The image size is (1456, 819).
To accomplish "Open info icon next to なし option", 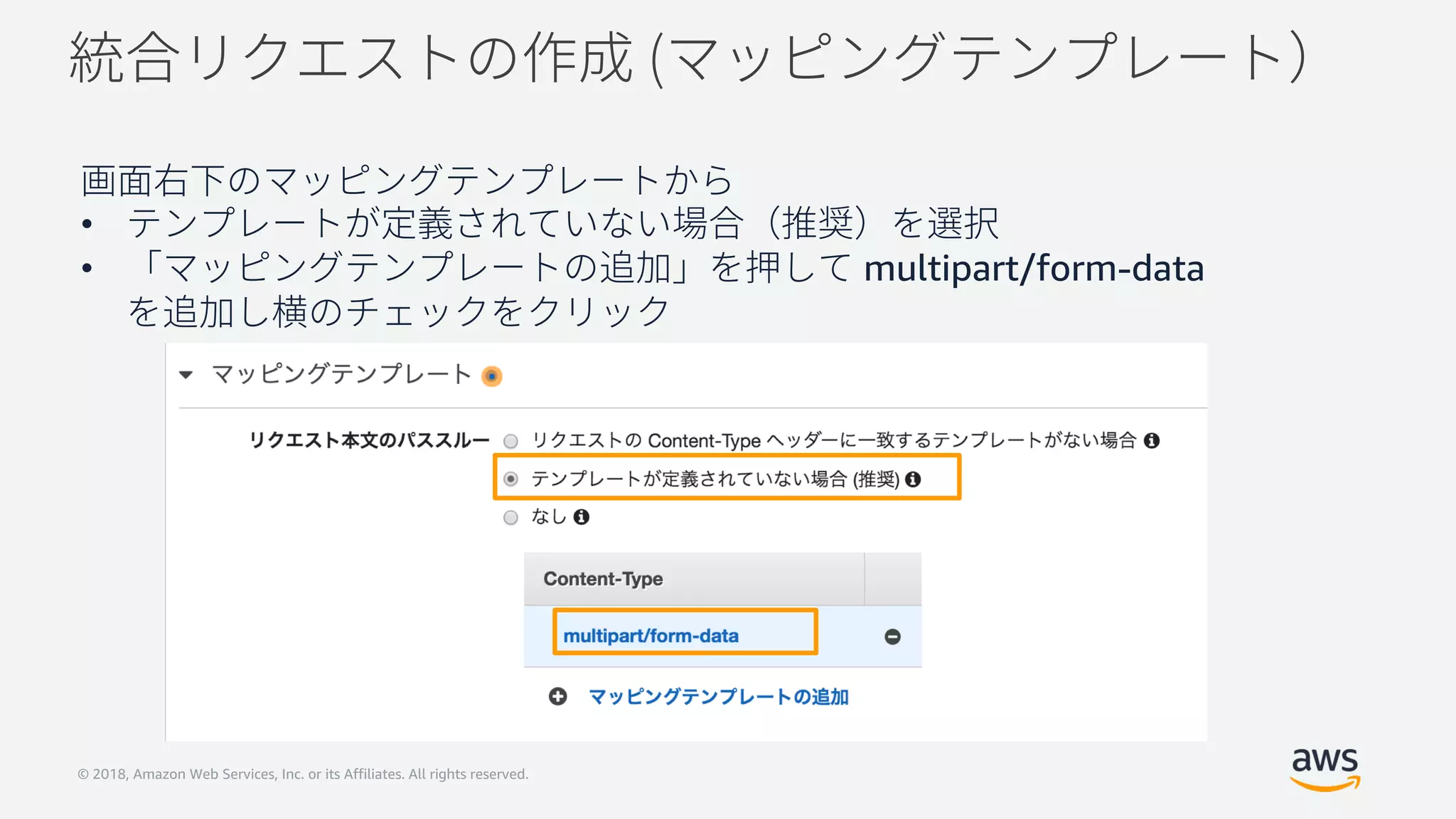I will coord(582,517).
